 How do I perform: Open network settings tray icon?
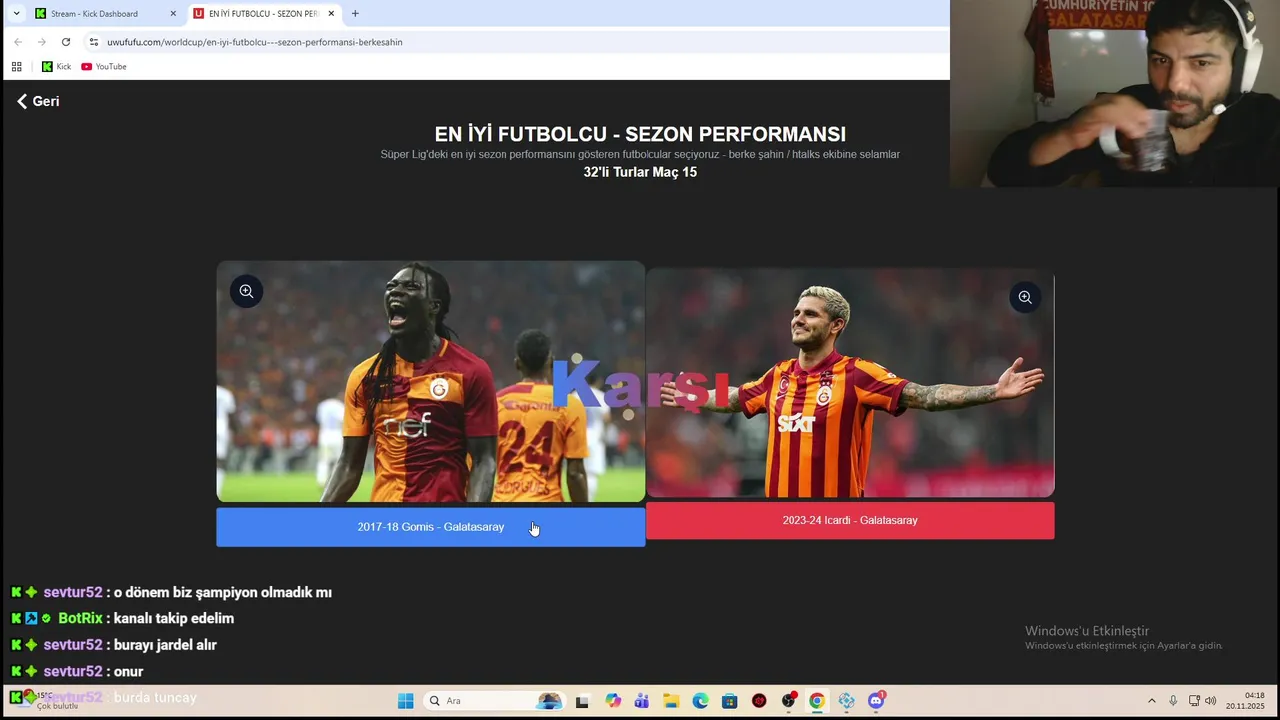[1194, 701]
